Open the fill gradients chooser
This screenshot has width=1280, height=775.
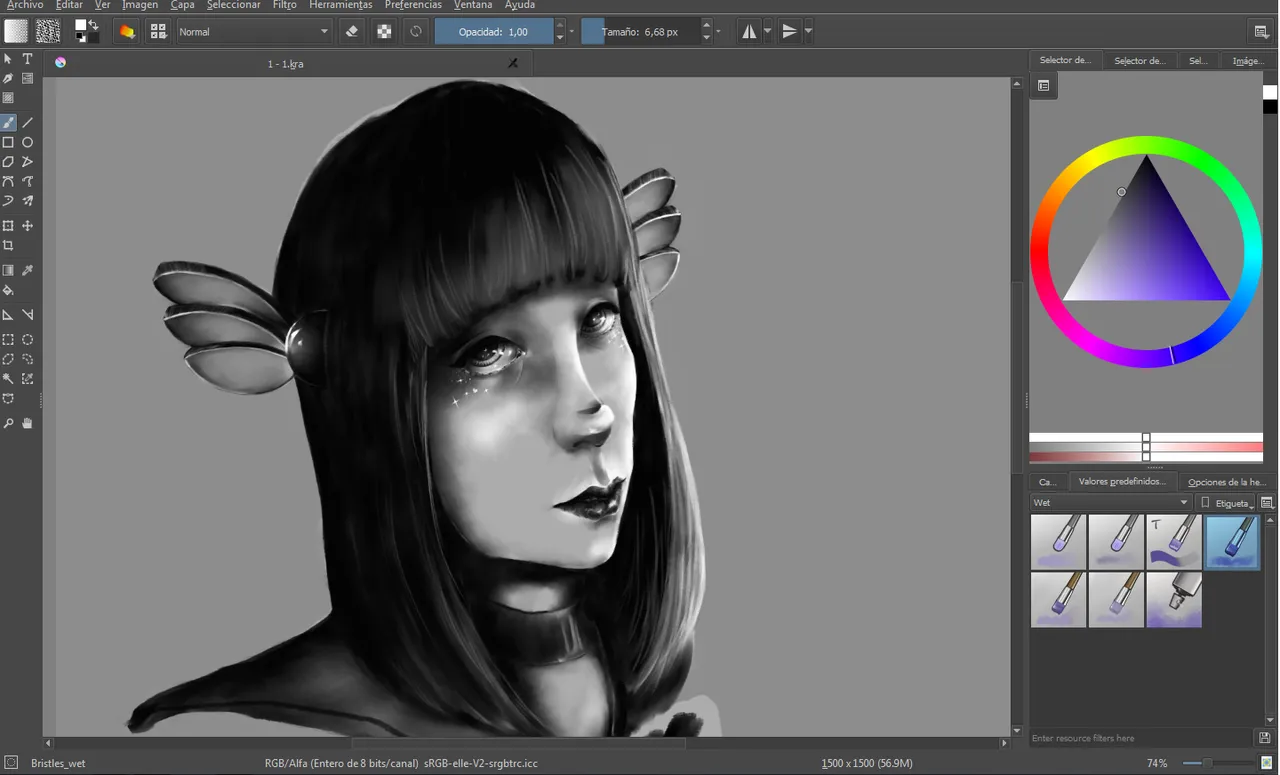16,32
